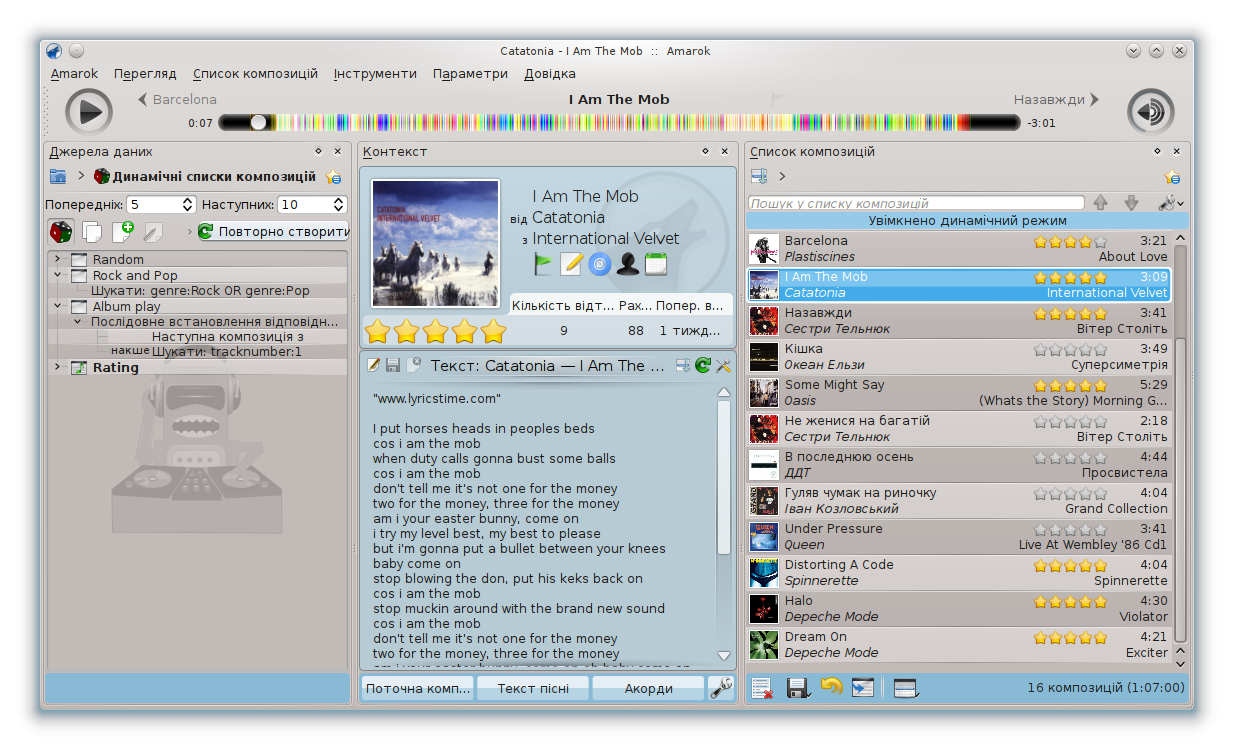Viewport: 1234px width, 750px height.
Task: Expand the Random playlist node
Action: (57, 259)
